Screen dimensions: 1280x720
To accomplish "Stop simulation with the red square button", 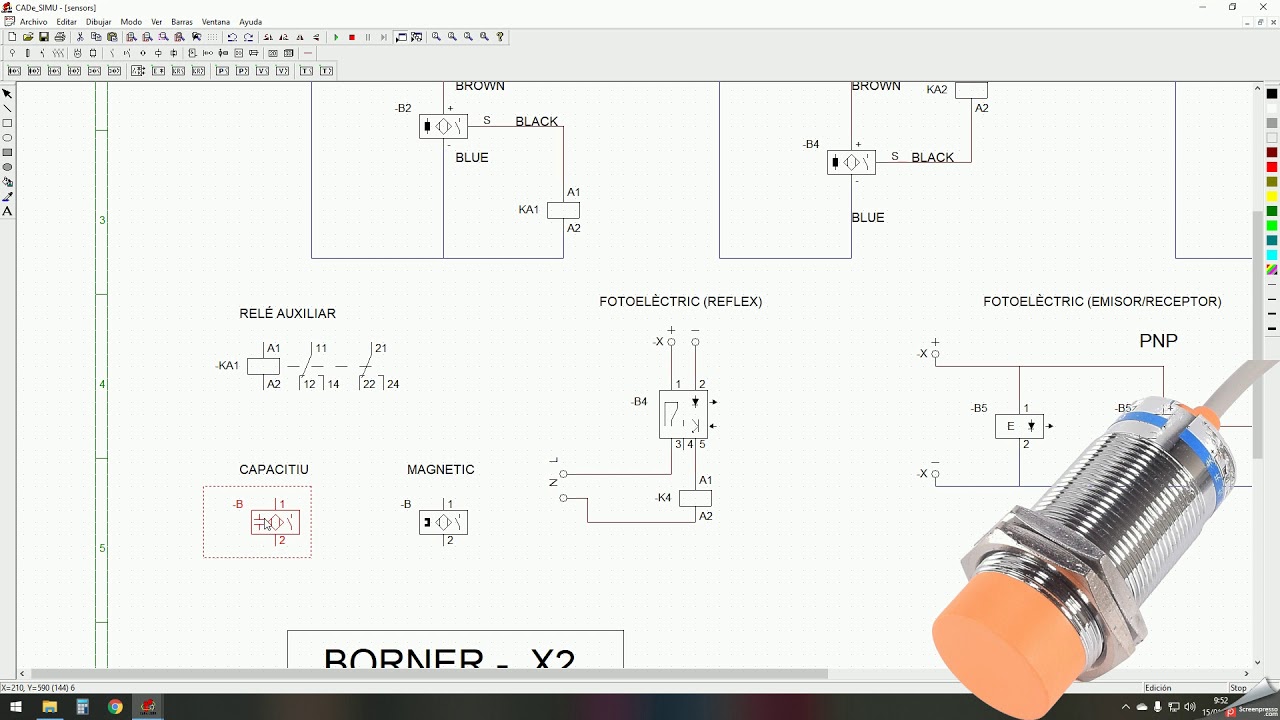I will pos(352,37).
